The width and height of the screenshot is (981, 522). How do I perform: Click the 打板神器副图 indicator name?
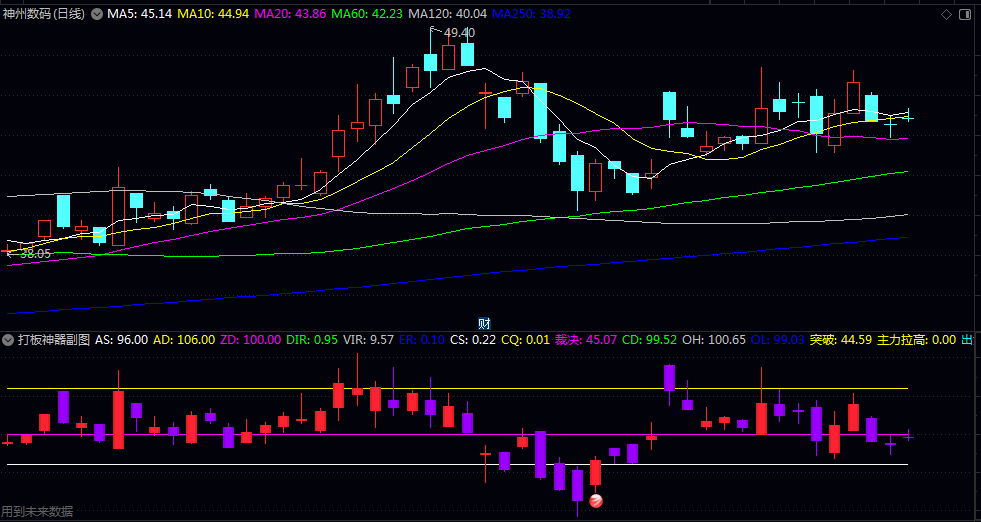tap(53, 340)
